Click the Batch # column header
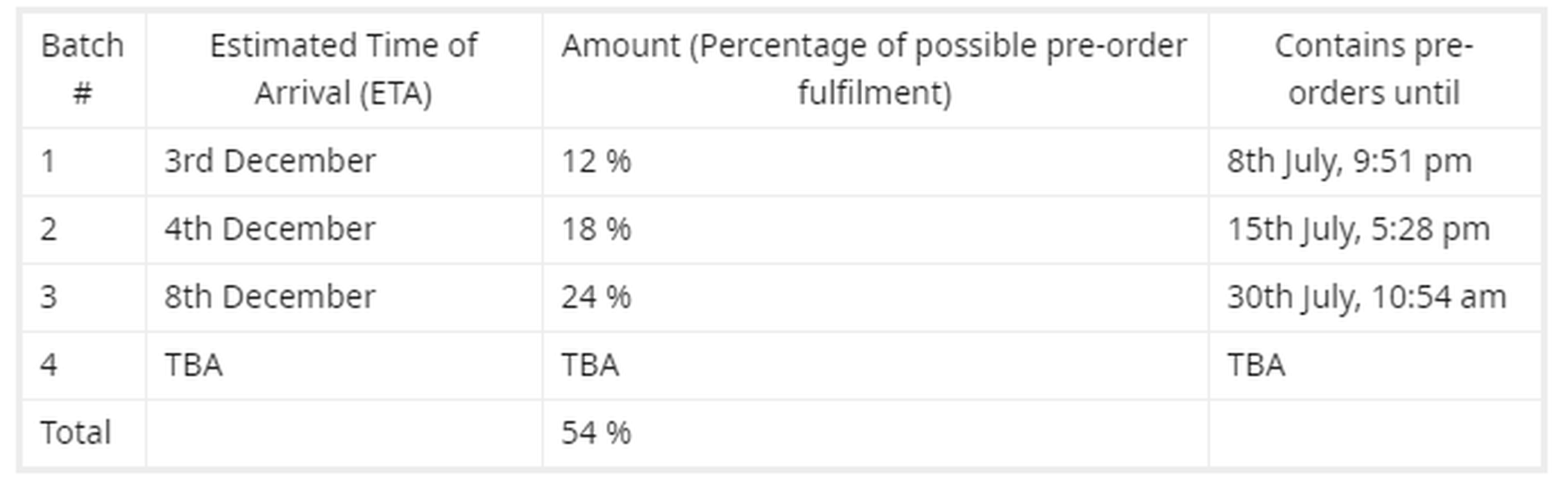The width and height of the screenshot is (1568, 480). click(83, 69)
